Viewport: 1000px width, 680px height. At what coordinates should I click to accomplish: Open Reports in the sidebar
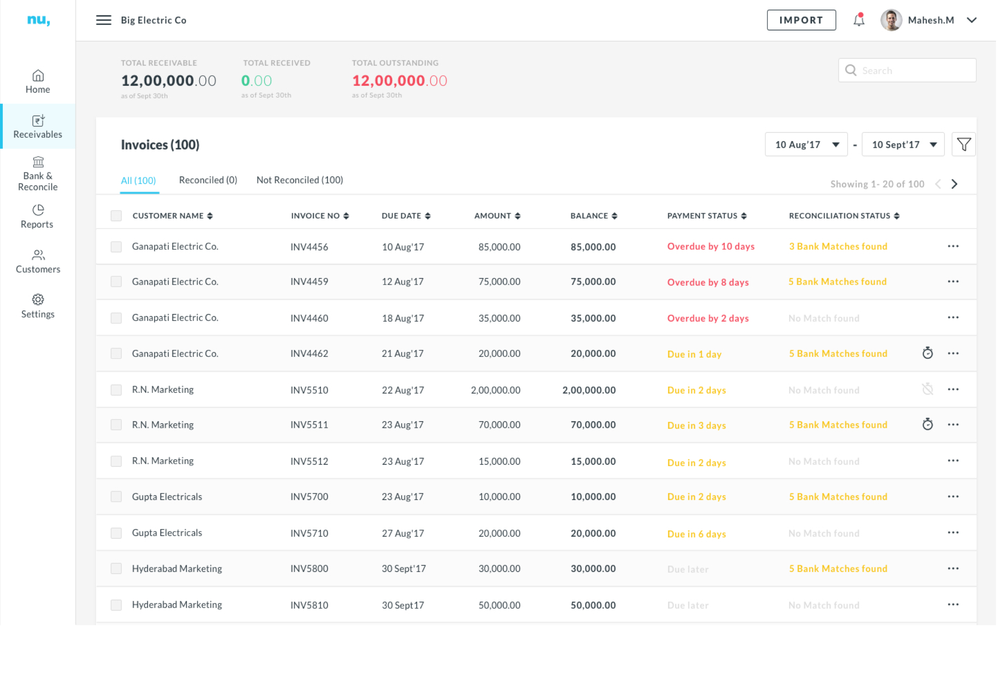tap(38, 216)
